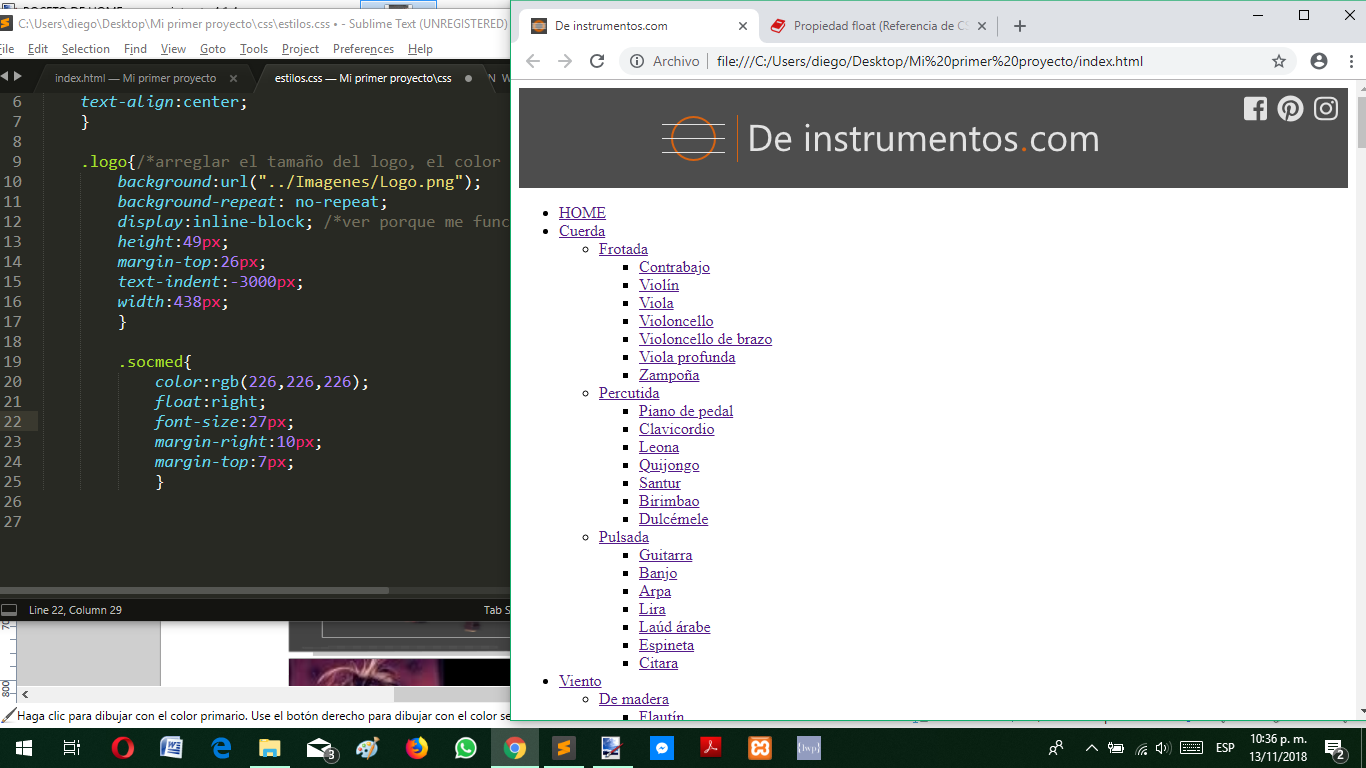
Task: Open the Chrome profile avatar
Action: point(1319,61)
